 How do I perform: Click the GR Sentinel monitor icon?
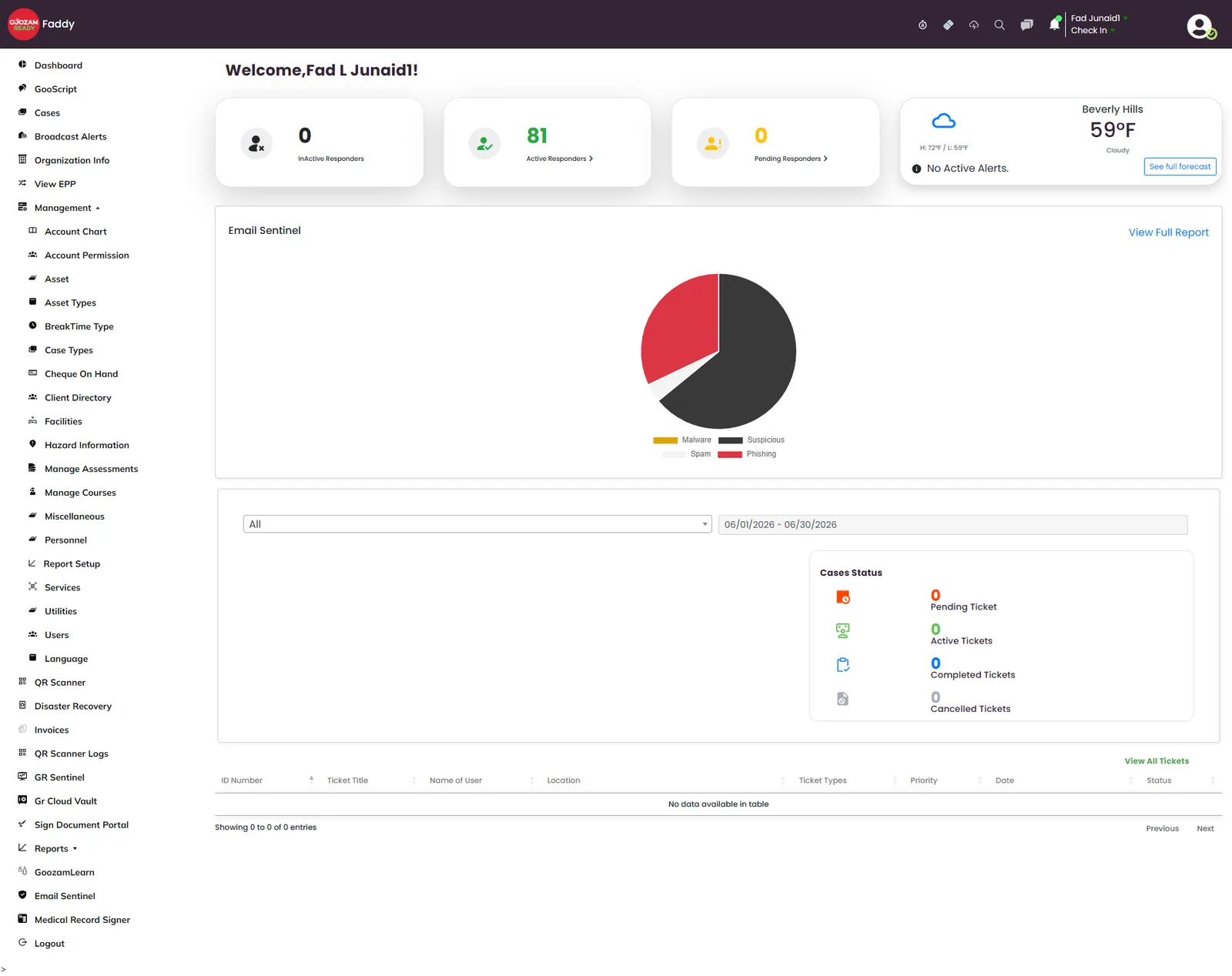(22, 777)
